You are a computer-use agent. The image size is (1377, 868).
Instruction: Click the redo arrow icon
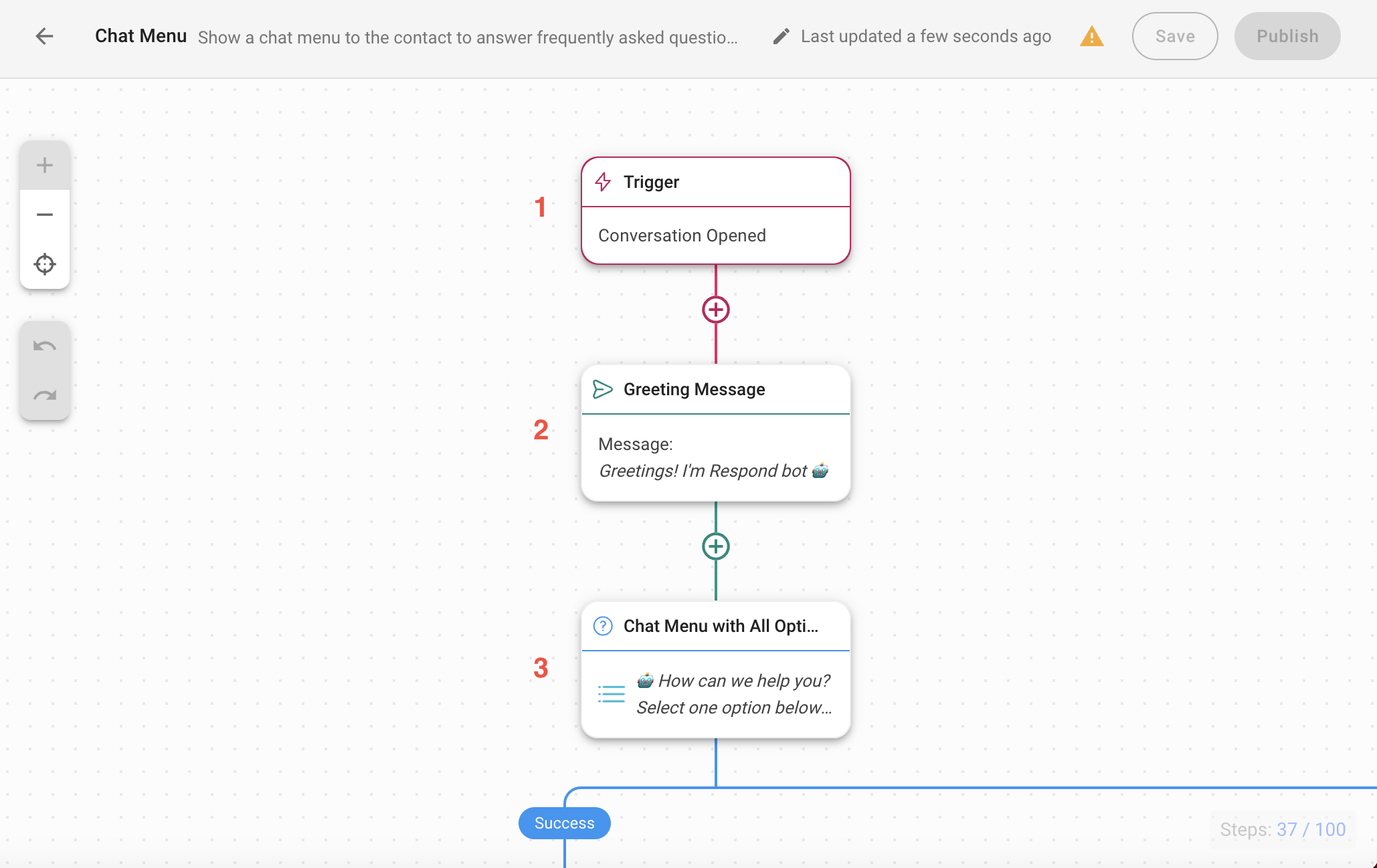click(x=45, y=395)
